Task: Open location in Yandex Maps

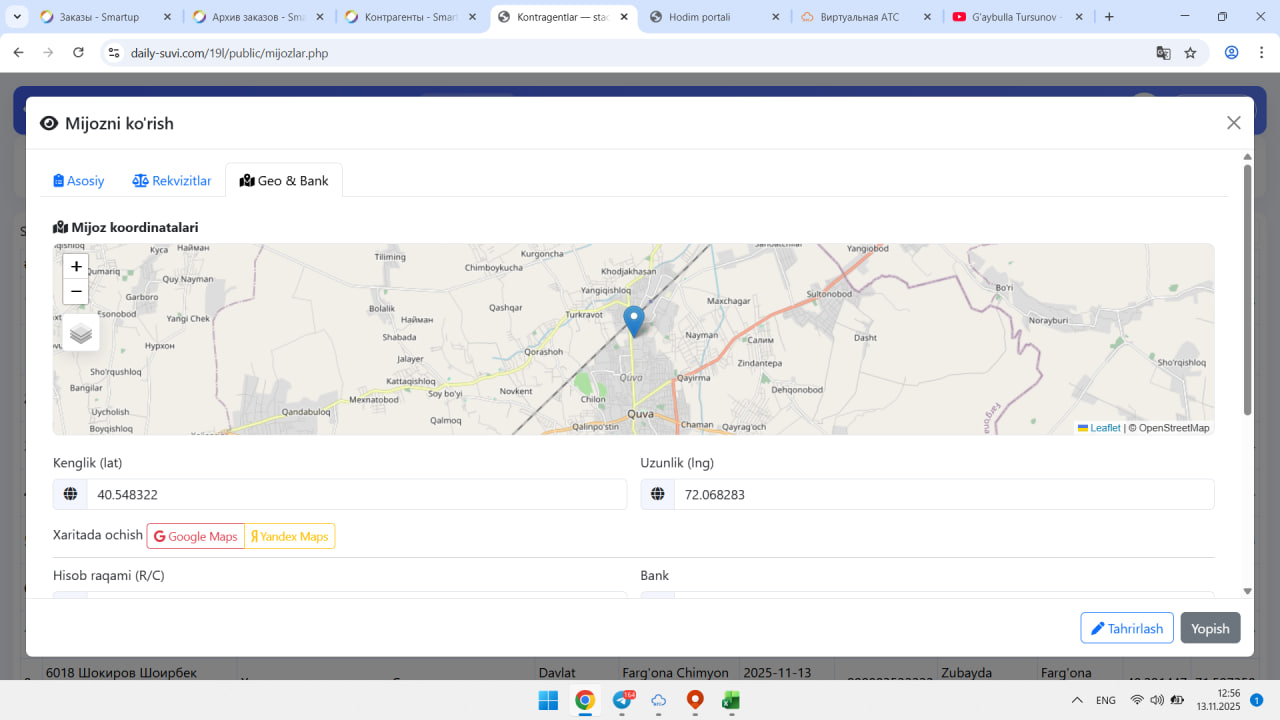Action: tap(290, 537)
